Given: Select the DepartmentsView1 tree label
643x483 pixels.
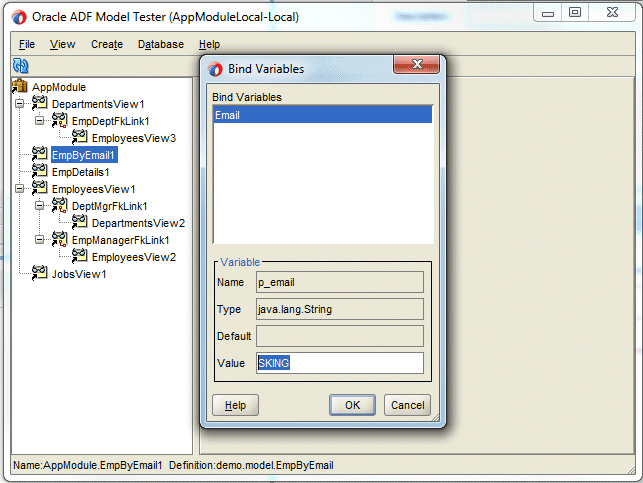Looking at the screenshot, I should tap(98, 104).
